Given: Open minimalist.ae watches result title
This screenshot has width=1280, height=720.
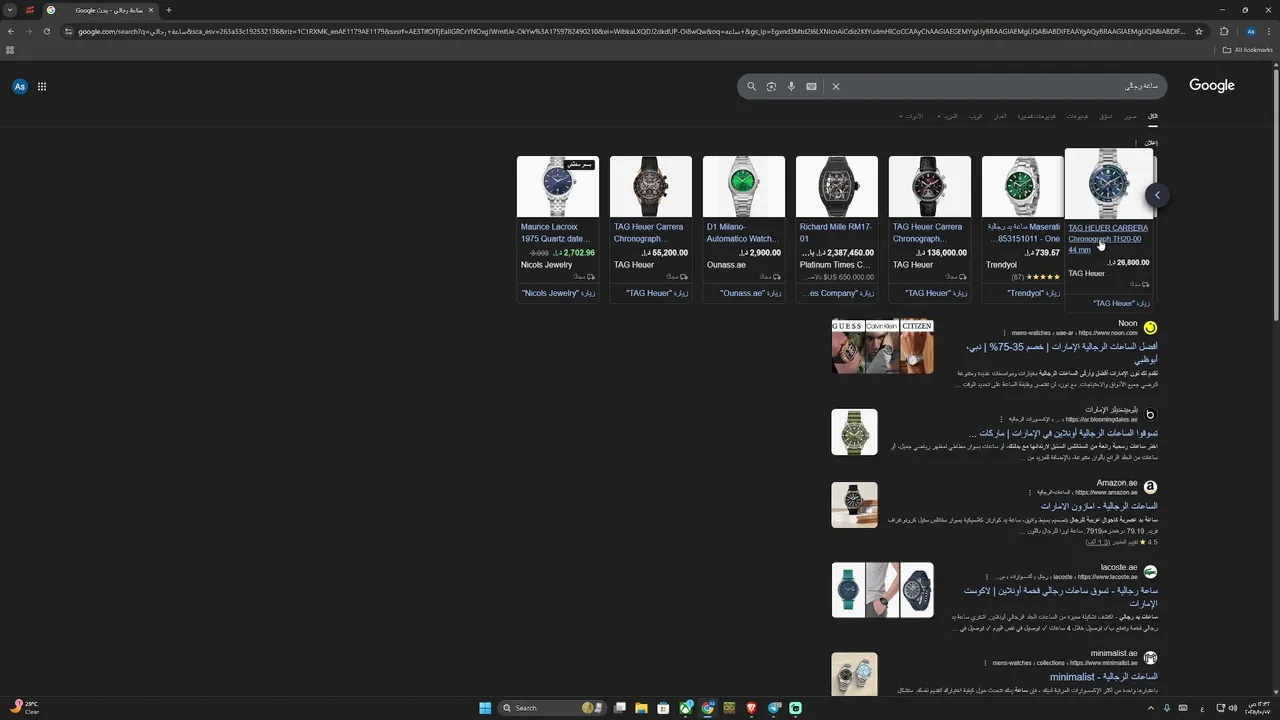Looking at the screenshot, I should coord(1104,677).
